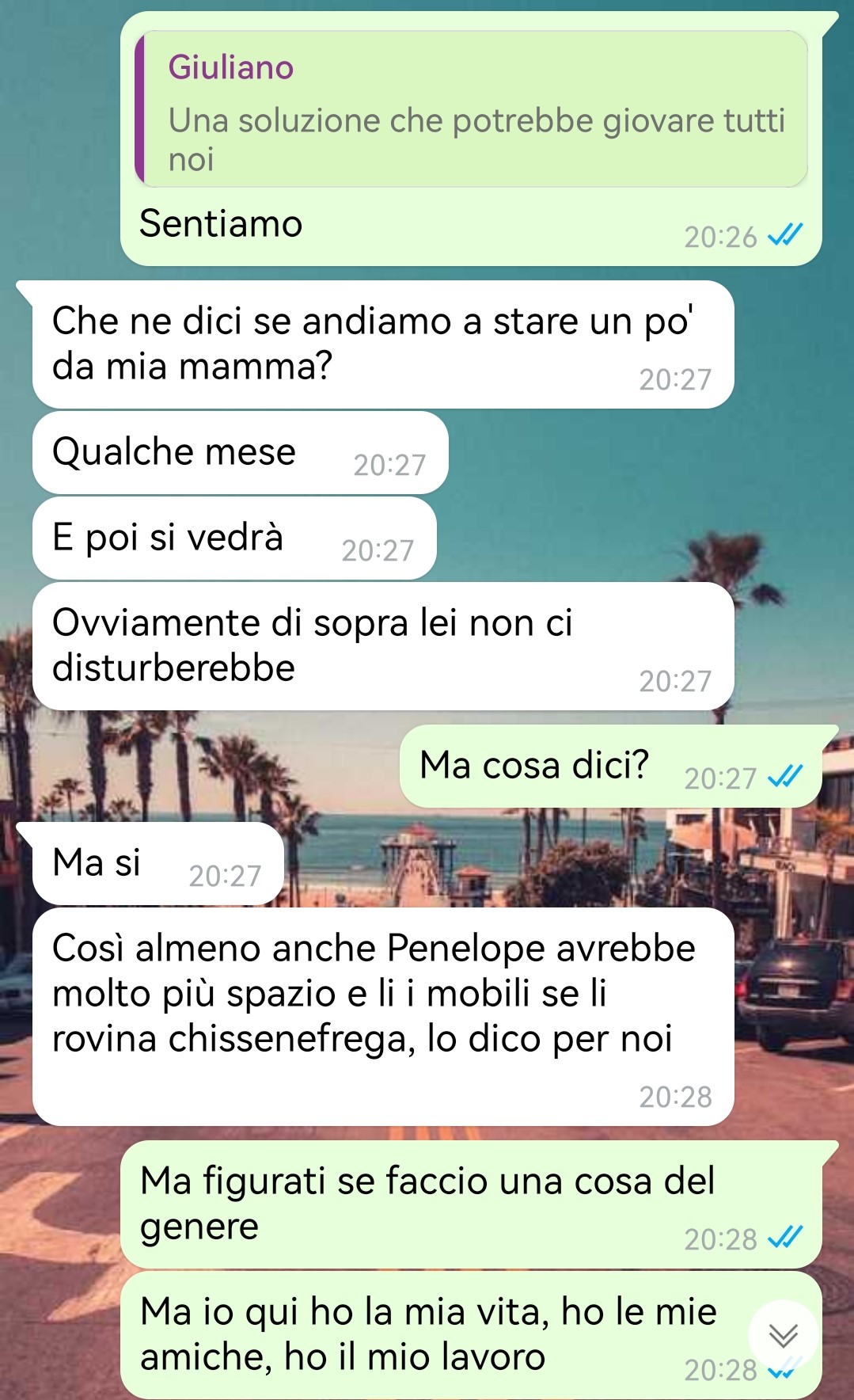Select 'Ma figurati se faccio una cosa' message
854x1400 pixels.
click(471, 1204)
